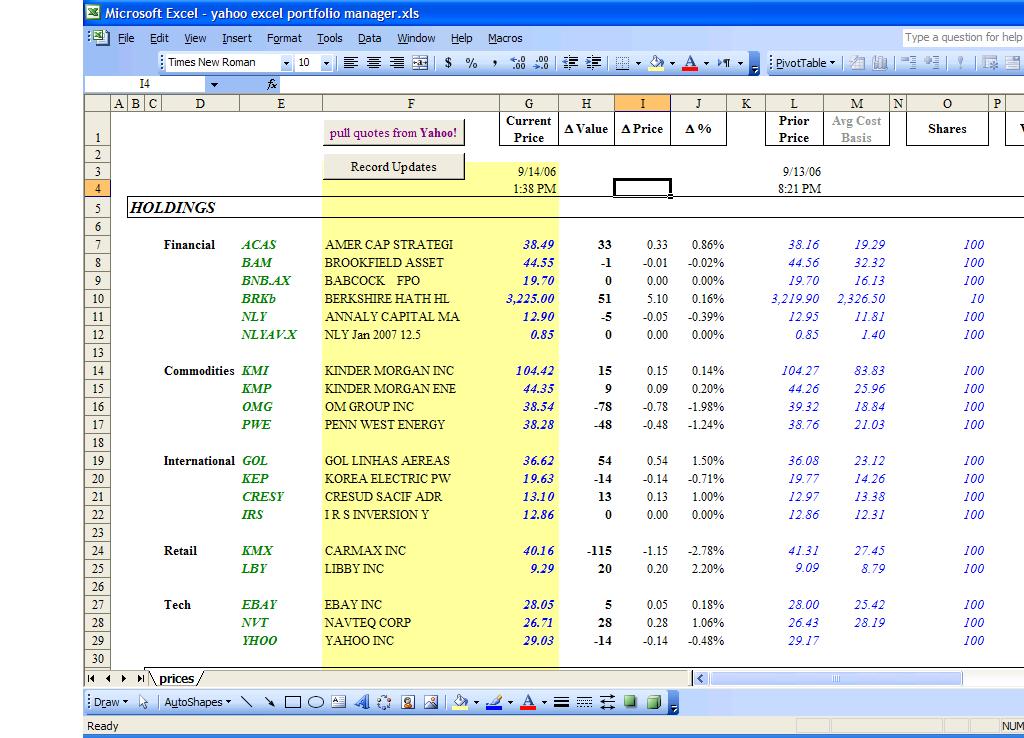Apply Currency style dollar sign

coord(448,63)
